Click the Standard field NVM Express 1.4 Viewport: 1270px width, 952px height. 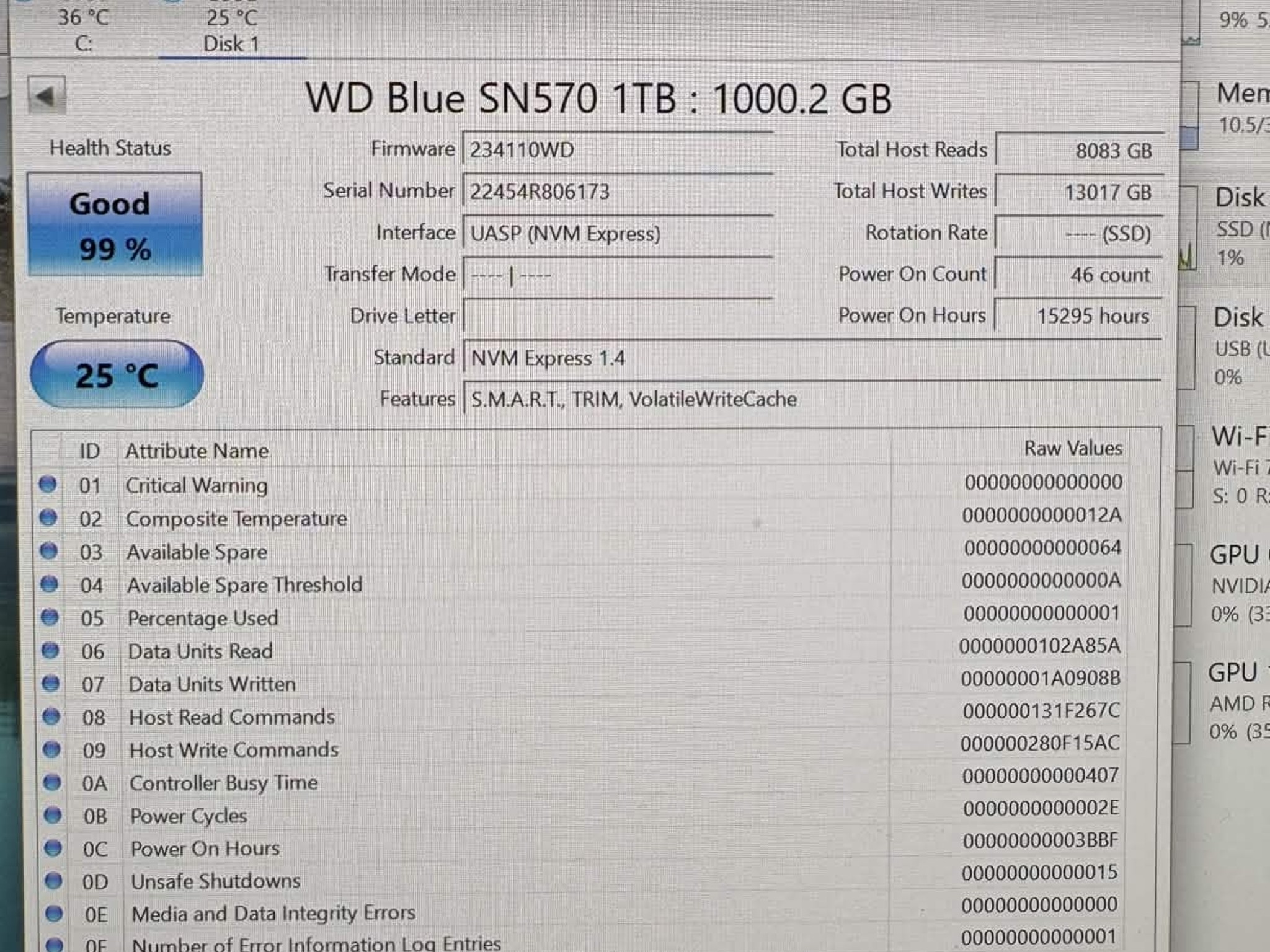click(812, 358)
